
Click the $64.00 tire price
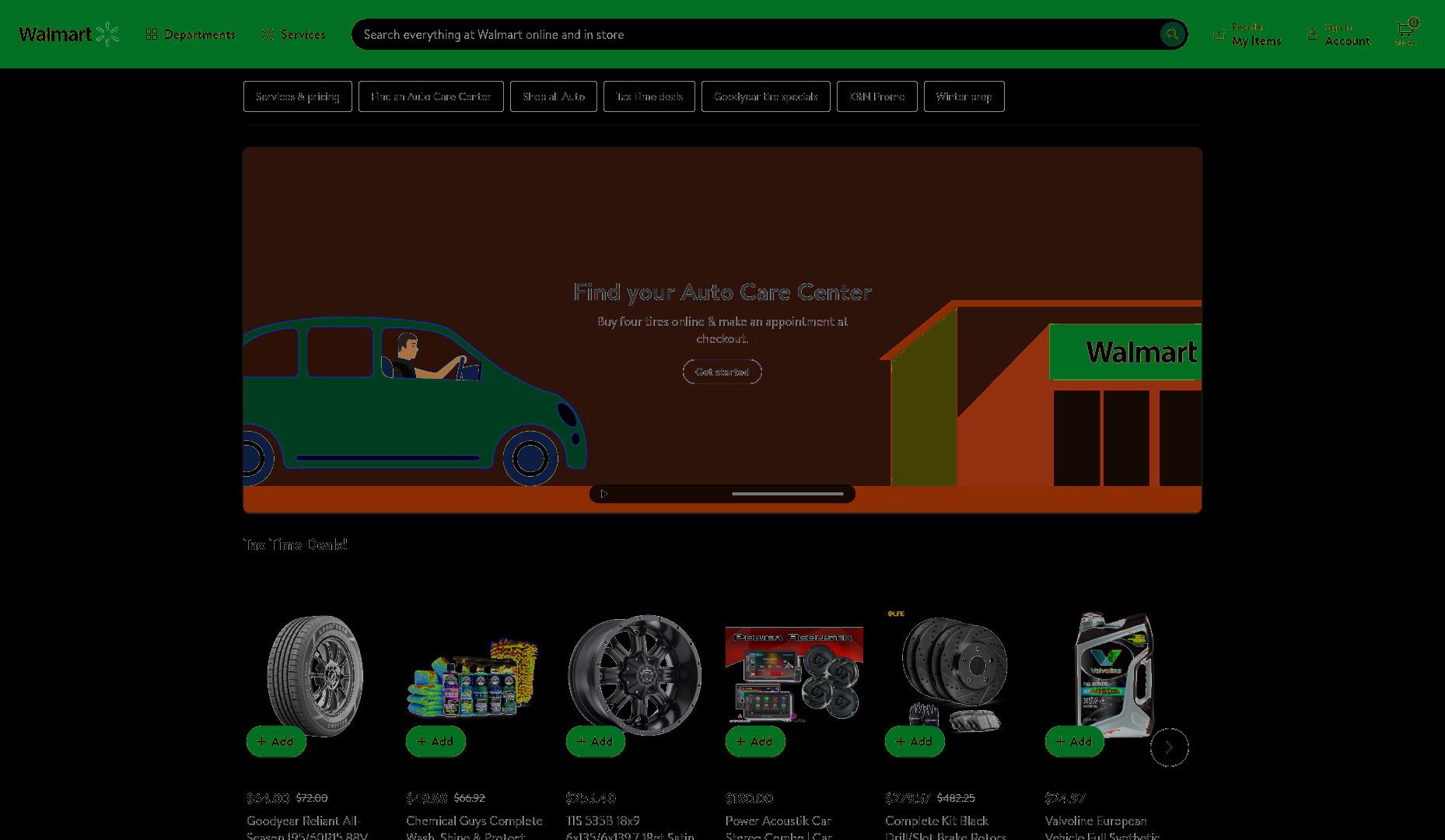click(x=268, y=798)
